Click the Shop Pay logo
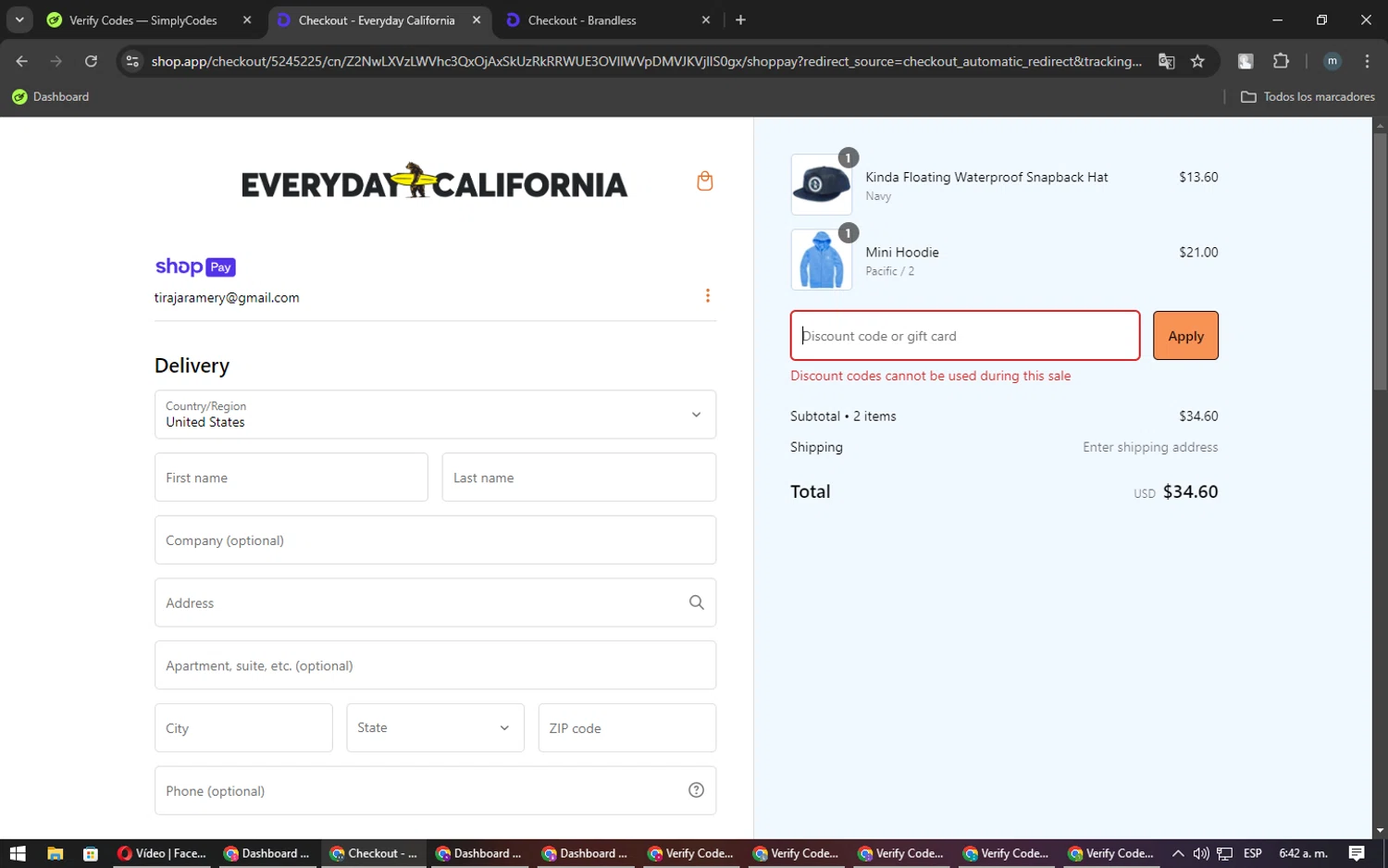1388x868 pixels. (x=195, y=267)
